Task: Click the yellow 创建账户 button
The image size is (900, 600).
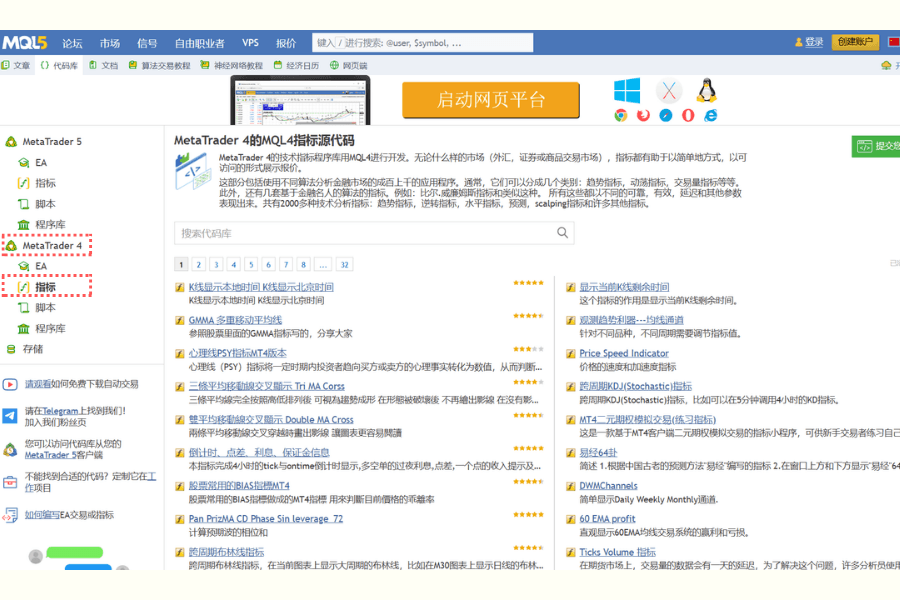Action: pyautogui.click(x=855, y=43)
